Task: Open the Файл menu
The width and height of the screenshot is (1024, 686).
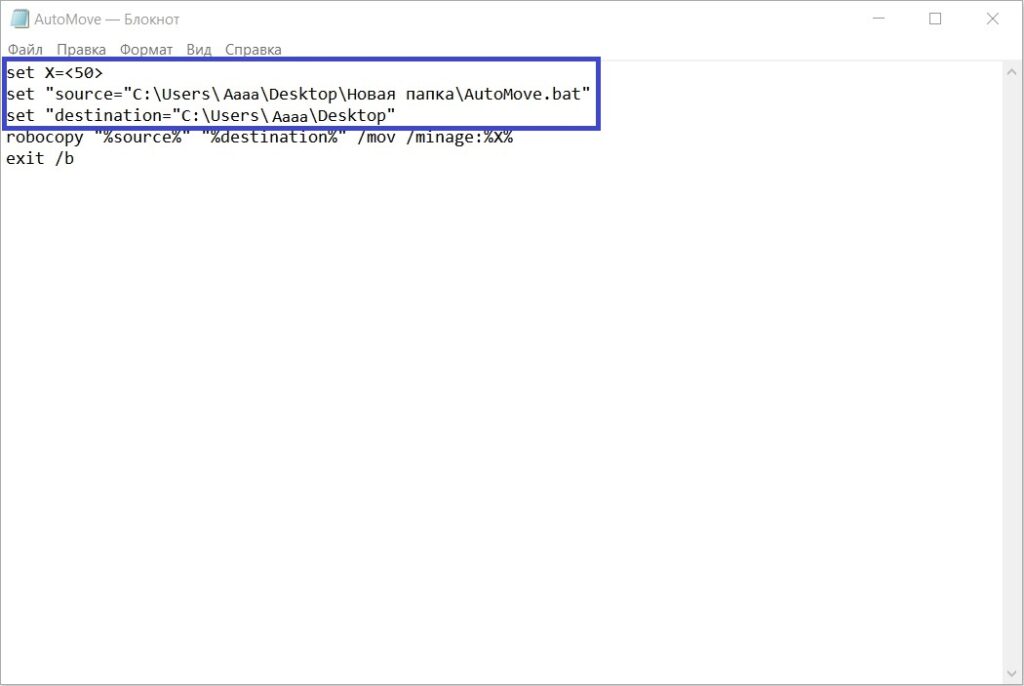Action: tap(25, 50)
